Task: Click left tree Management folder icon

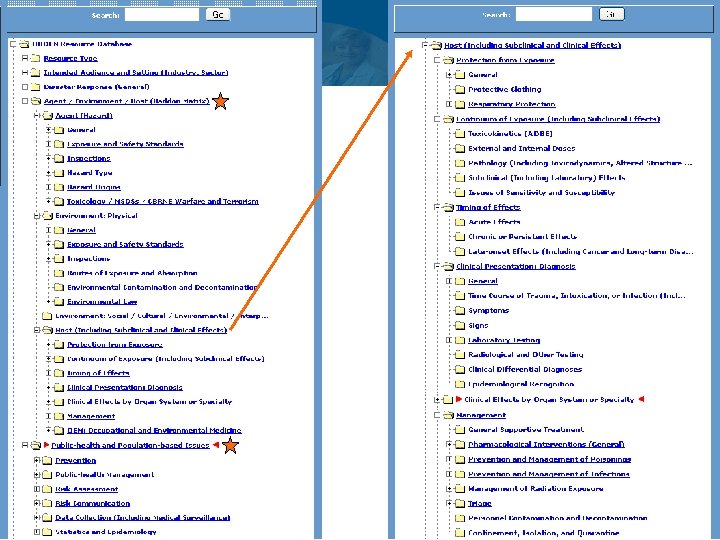Action: [59, 416]
